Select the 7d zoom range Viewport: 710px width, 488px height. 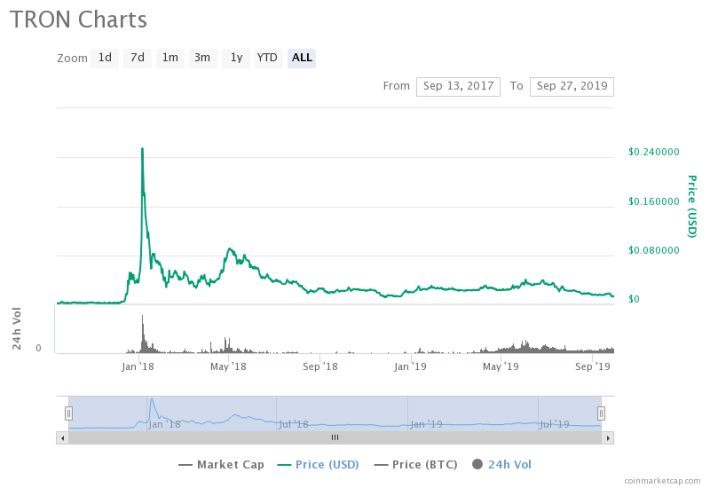coord(138,58)
